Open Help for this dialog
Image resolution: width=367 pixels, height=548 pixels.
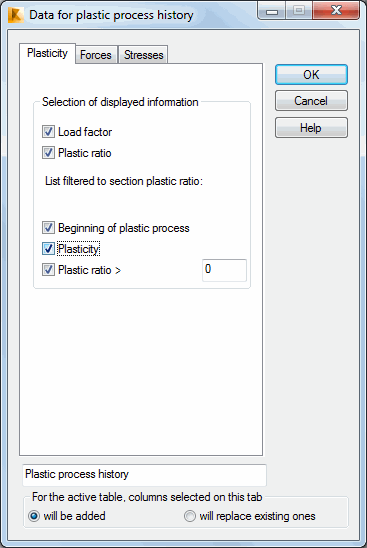tap(311, 128)
